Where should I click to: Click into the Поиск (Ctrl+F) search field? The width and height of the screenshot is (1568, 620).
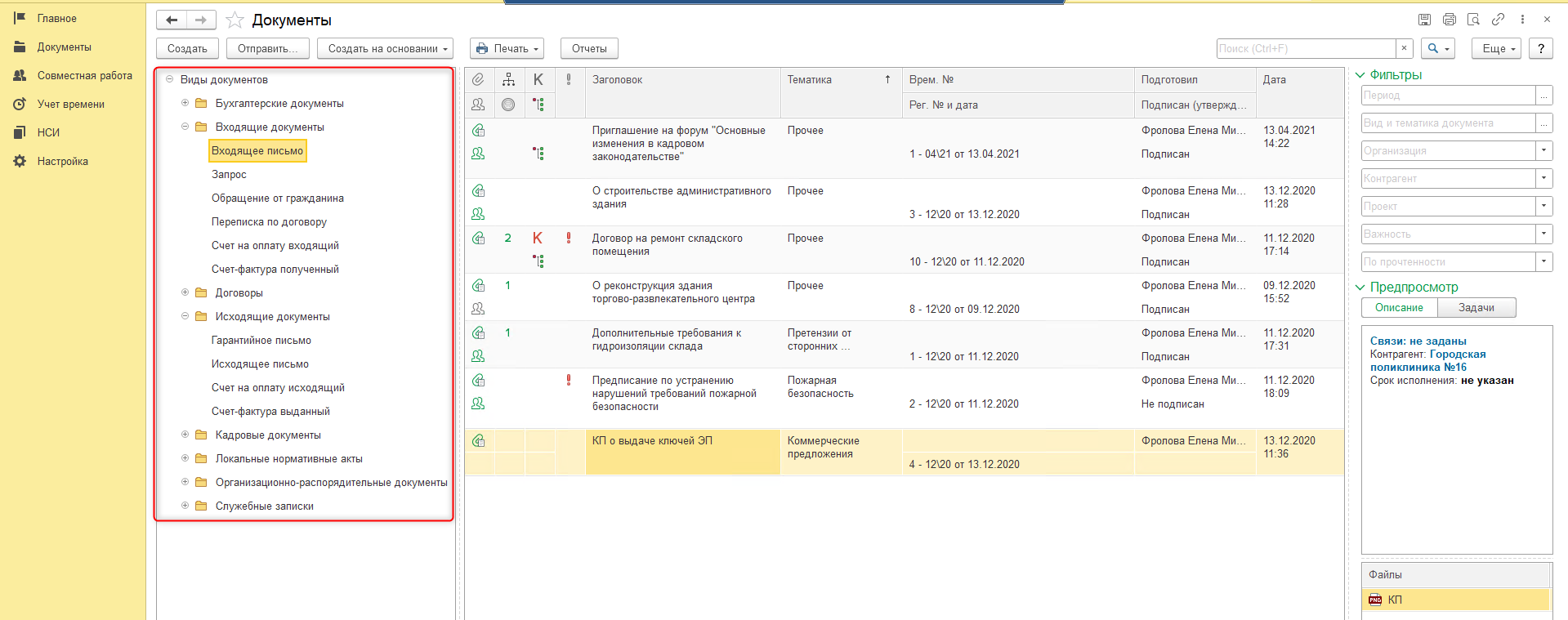coord(1305,49)
